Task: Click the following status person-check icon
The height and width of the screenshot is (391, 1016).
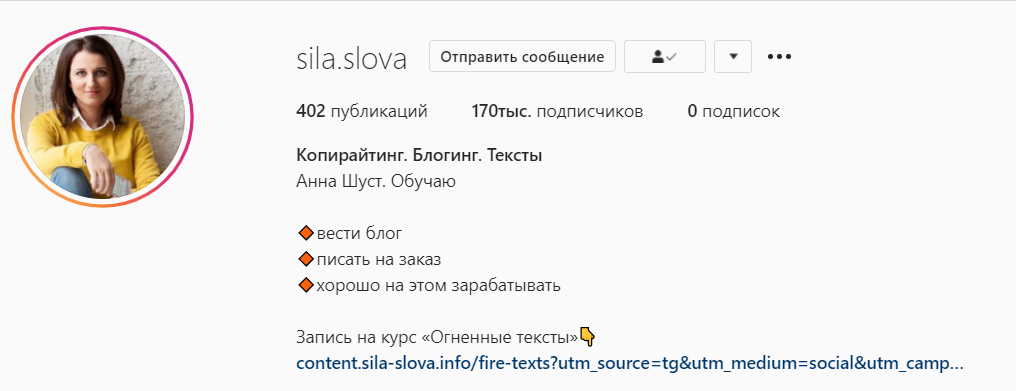Action: (664, 57)
